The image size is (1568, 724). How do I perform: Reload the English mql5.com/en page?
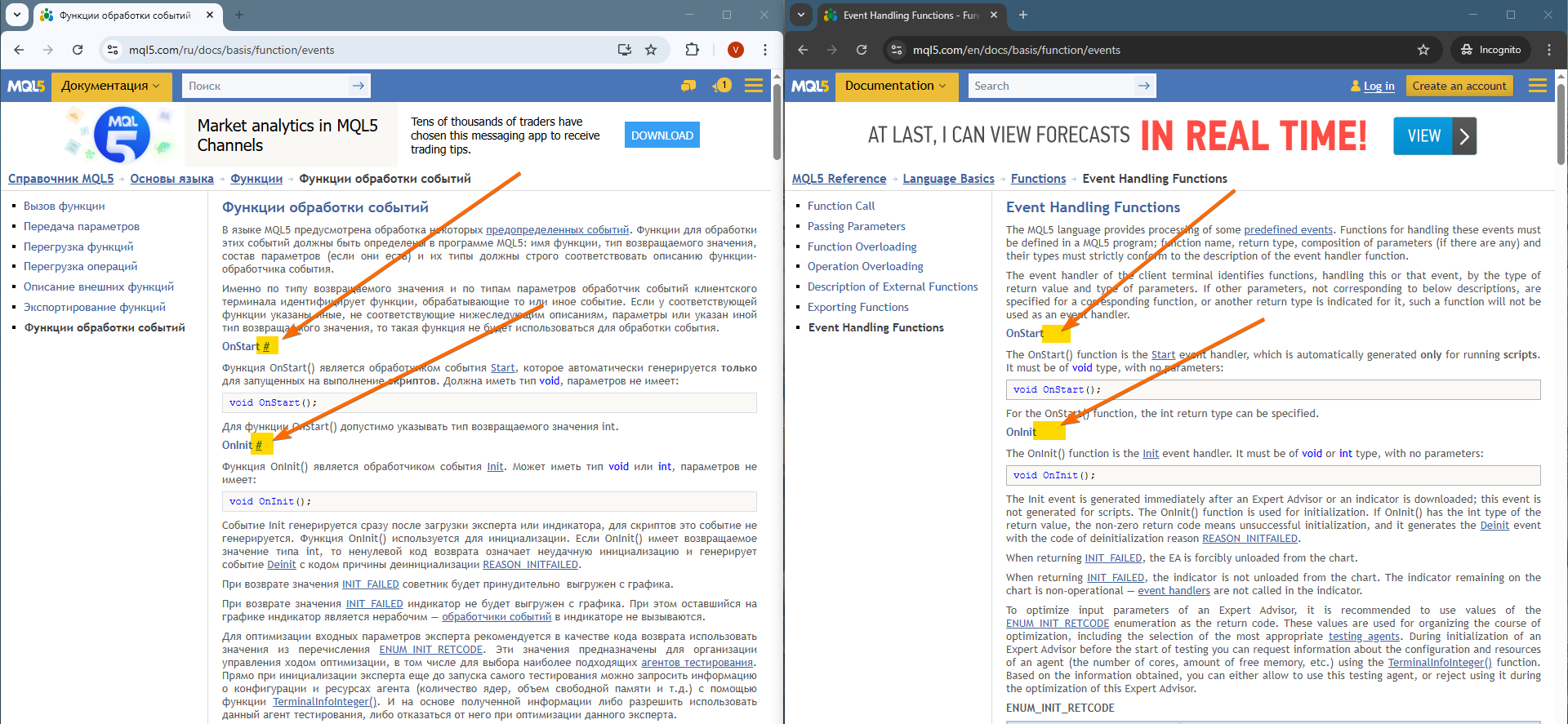[x=862, y=50]
